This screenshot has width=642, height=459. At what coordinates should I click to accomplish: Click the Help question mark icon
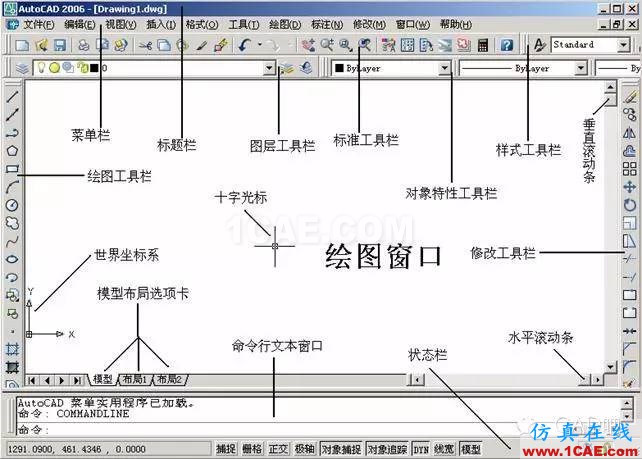point(506,45)
